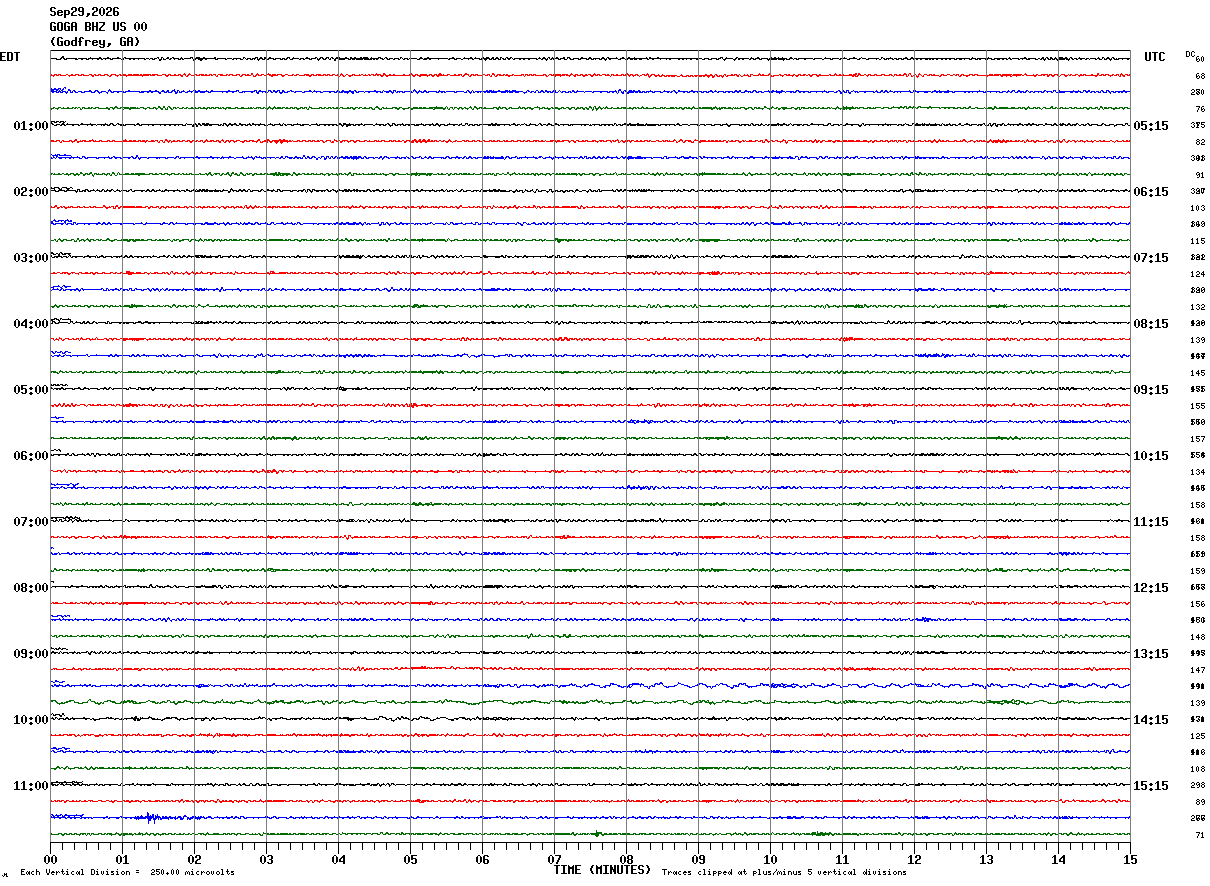Click minute 03 tick label
This screenshot has height=886, width=1210.
tap(266, 859)
